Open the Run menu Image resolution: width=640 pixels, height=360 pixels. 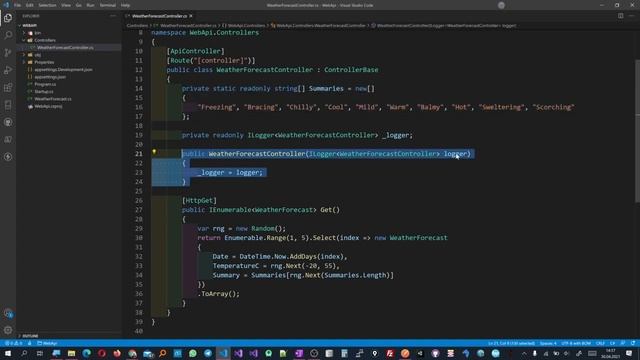click(x=90, y=5)
